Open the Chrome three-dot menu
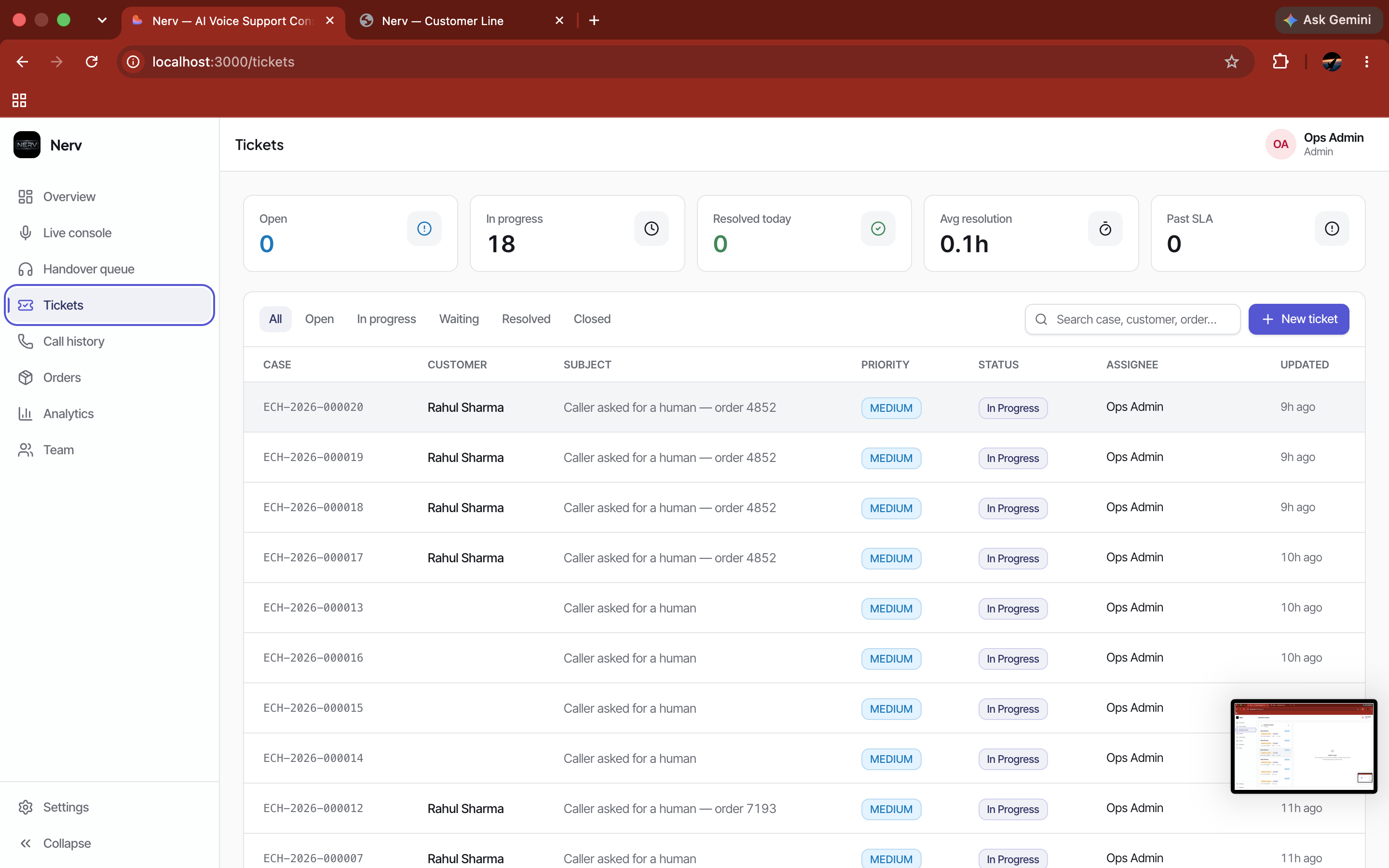This screenshot has width=1389, height=868. 1367,61
